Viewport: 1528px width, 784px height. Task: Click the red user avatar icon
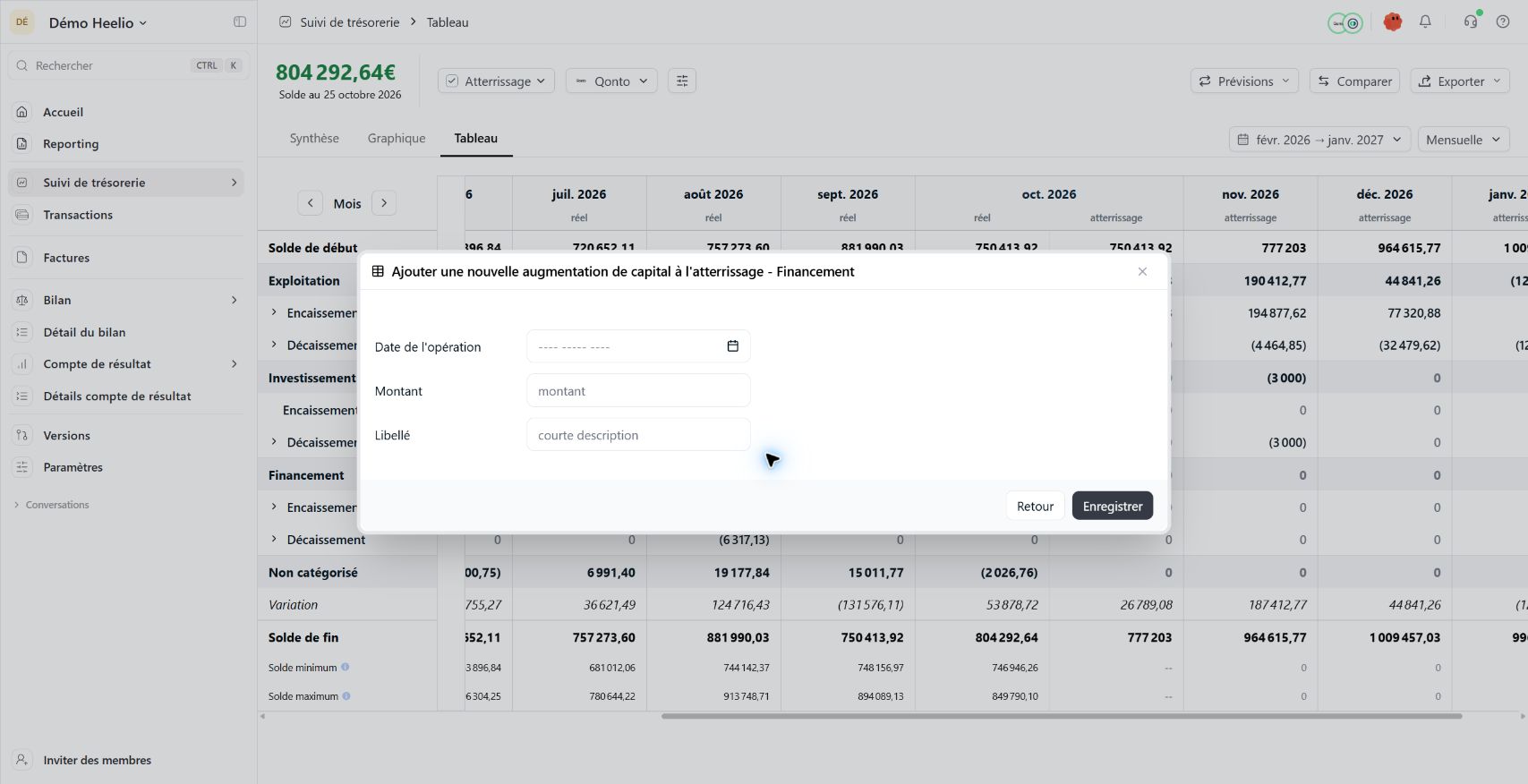1392,21
